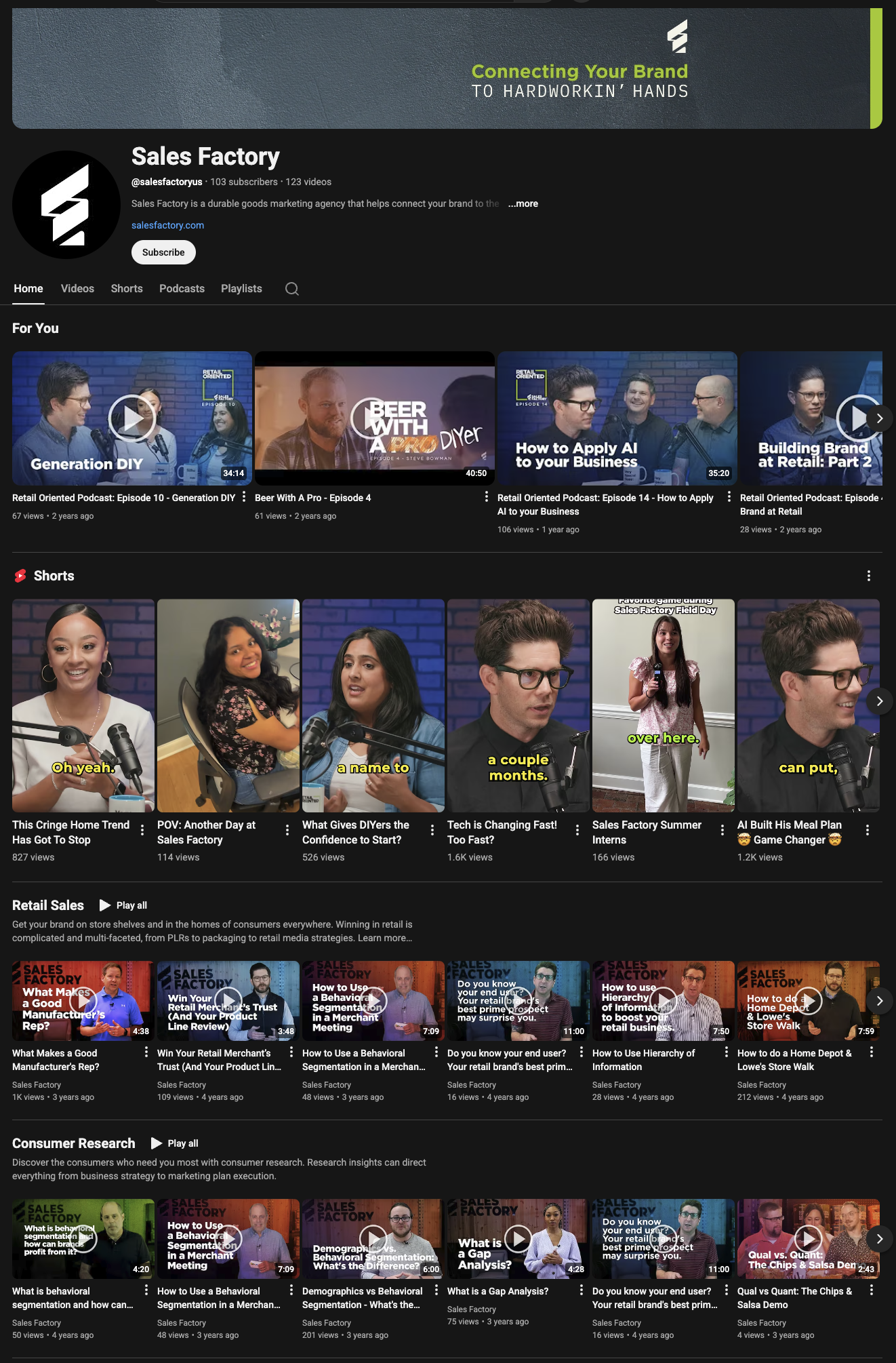This screenshot has width=896, height=1363.
Task: Open Retail Sales playlist heading
Action: [48, 905]
